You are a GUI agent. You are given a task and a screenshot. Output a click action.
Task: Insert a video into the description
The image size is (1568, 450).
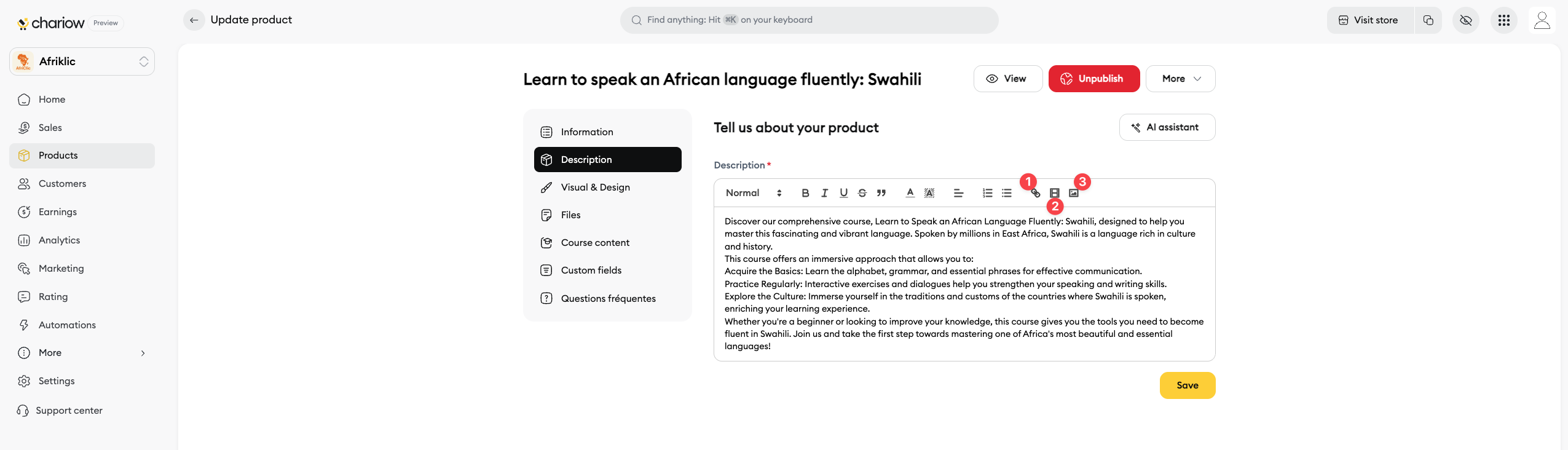tap(1055, 193)
